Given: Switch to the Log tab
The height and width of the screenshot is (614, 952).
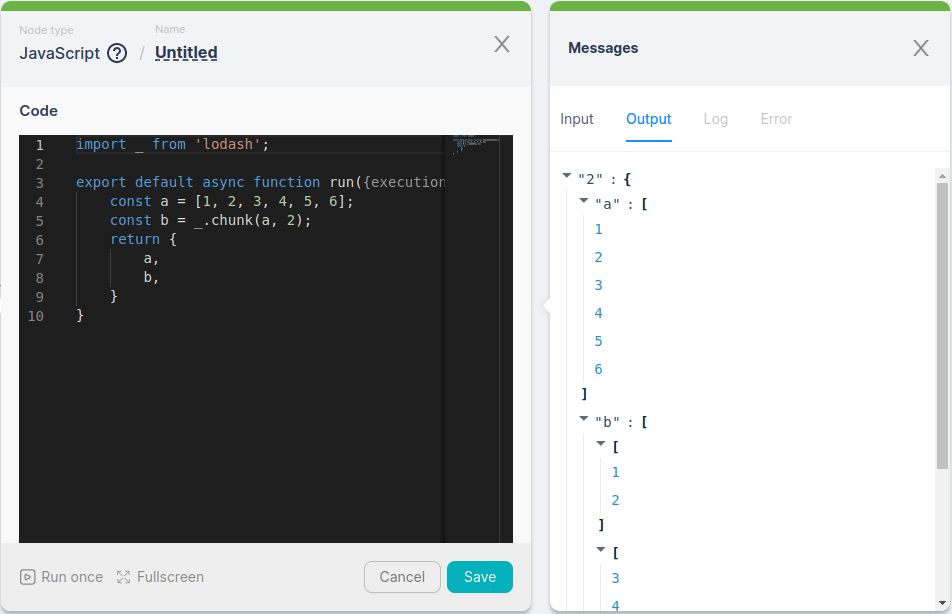Looking at the screenshot, I should coord(716,118).
